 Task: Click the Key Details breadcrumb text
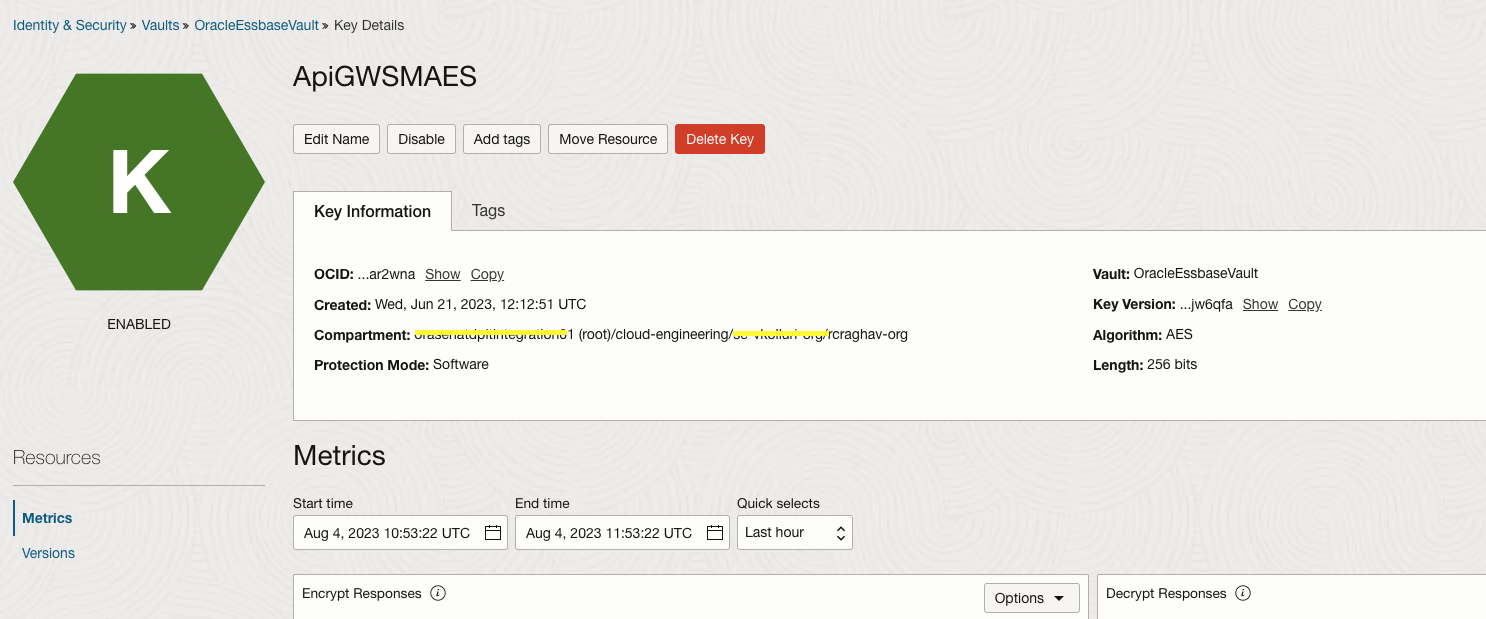[369, 25]
